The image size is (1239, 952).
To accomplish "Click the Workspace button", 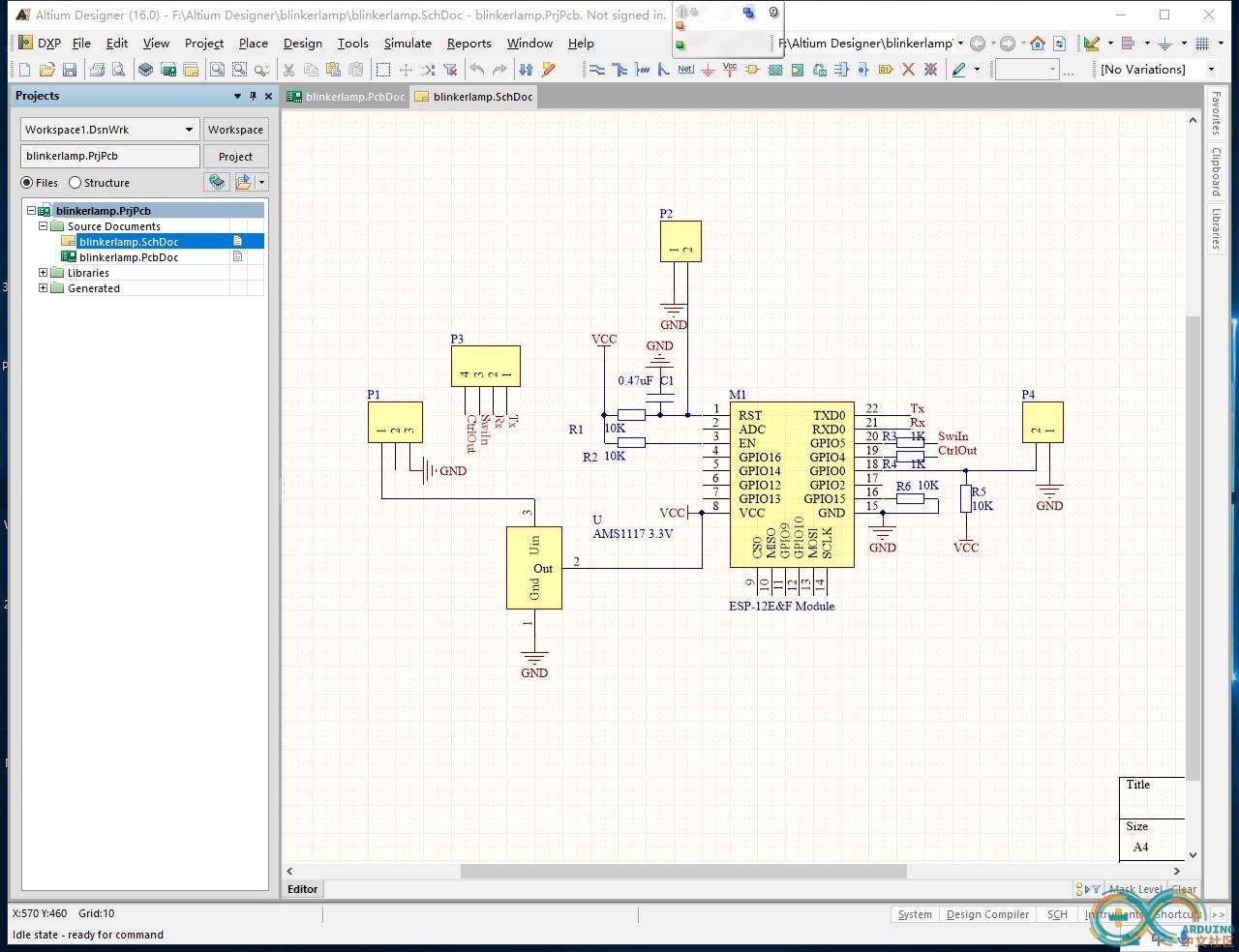I will 235,130.
